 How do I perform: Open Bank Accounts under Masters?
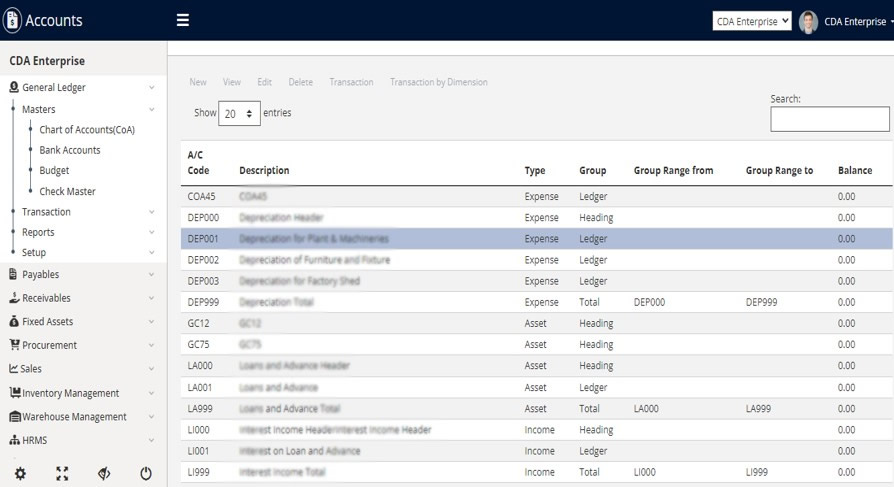coord(70,150)
